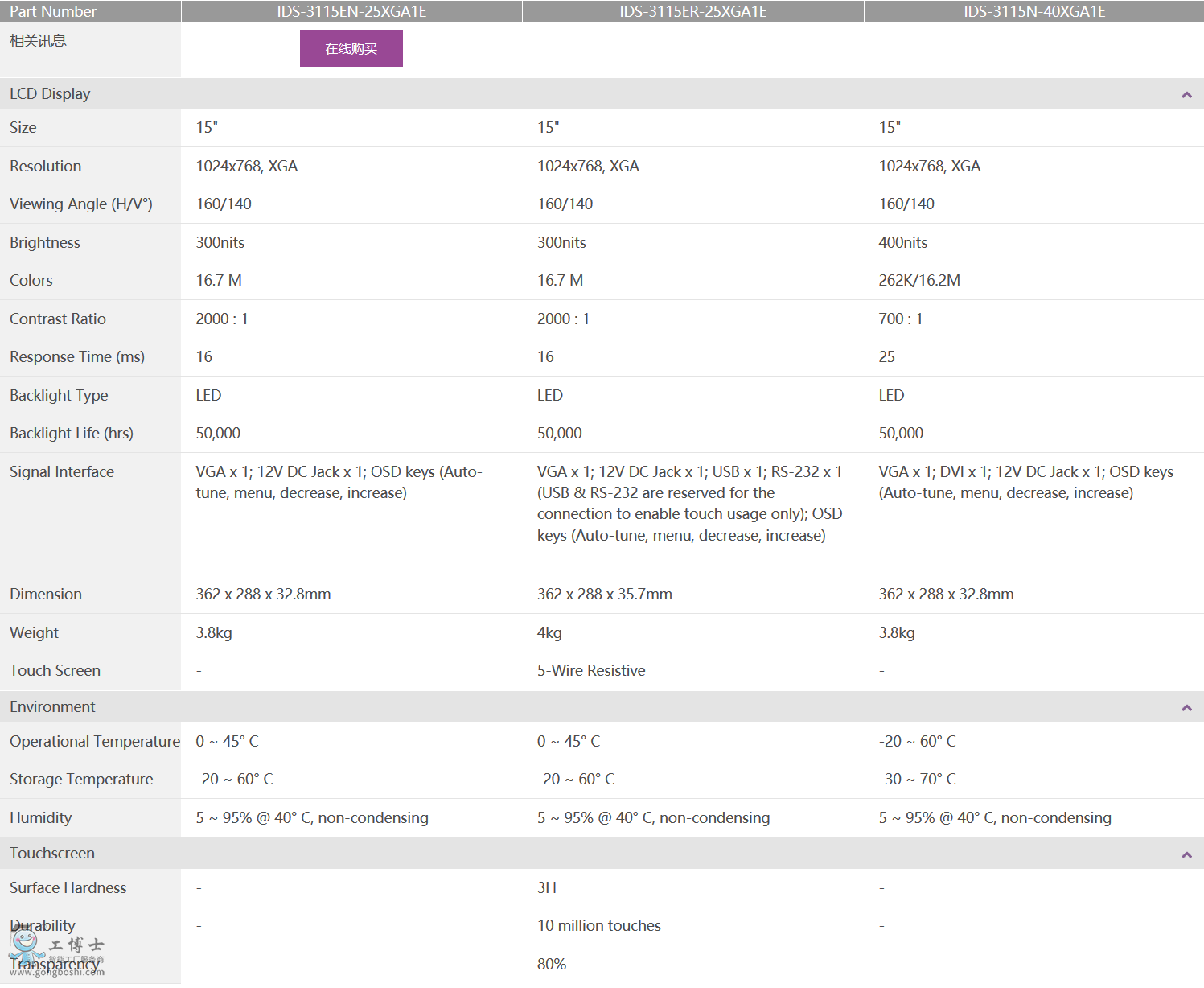This screenshot has height=988, width=1204.
Task: Click the LCD Display section title
Action: pyautogui.click(x=50, y=94)
